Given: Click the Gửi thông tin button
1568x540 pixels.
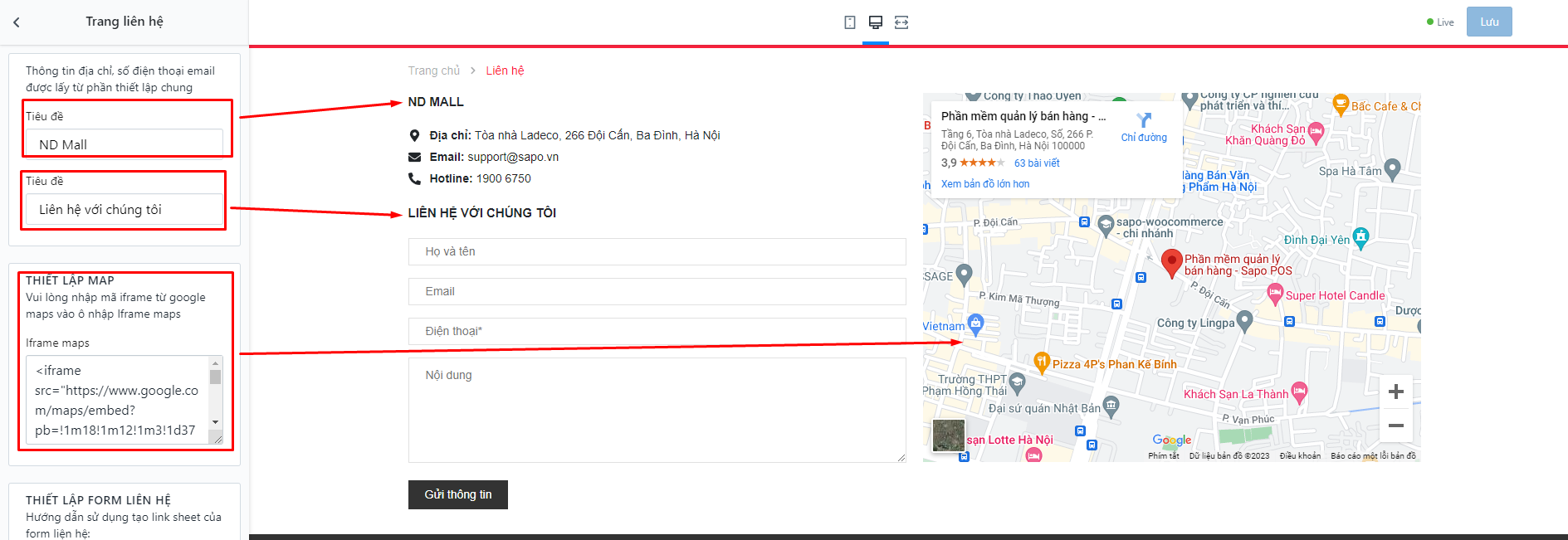Looking at the screenshot, I should coord(458,494).
